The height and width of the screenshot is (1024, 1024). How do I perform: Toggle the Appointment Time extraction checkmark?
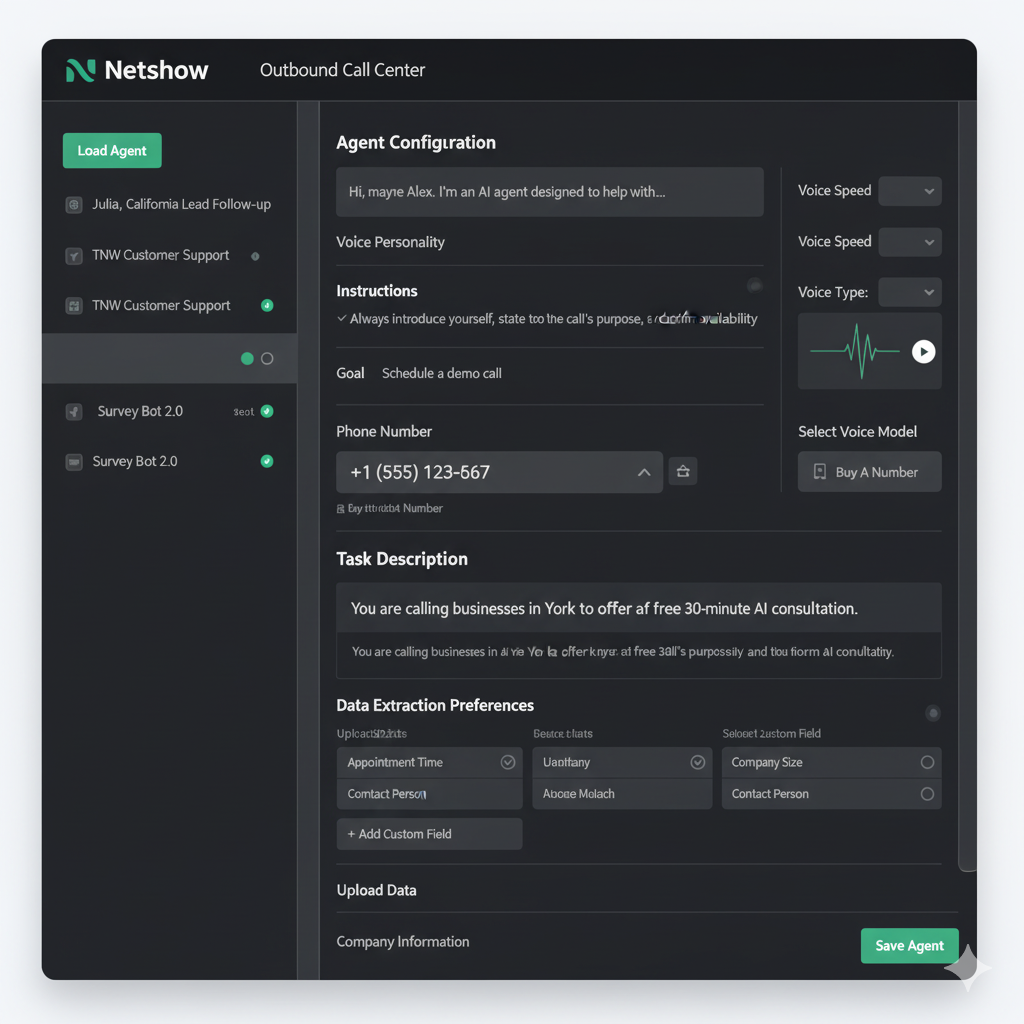tap(508, 761)
